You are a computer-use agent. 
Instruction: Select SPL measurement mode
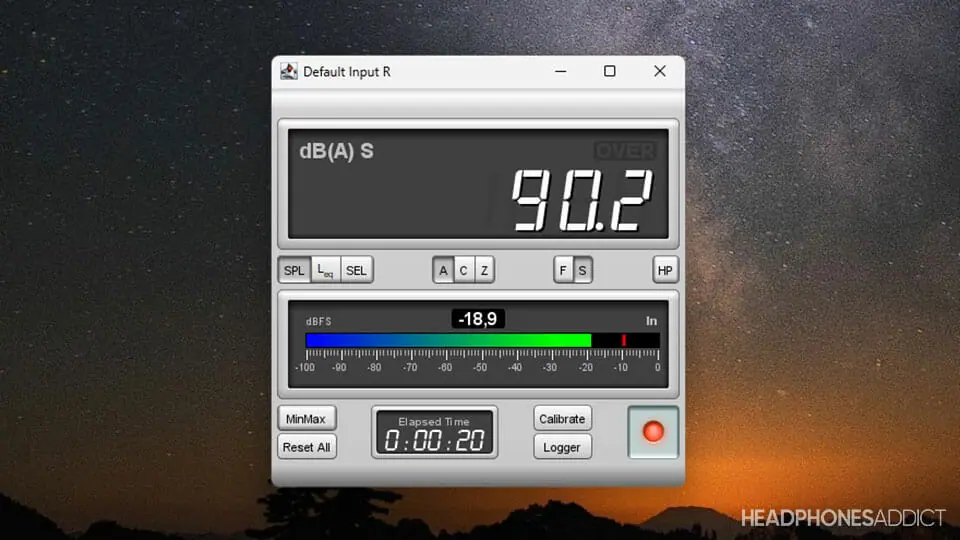tap(294, 270)
